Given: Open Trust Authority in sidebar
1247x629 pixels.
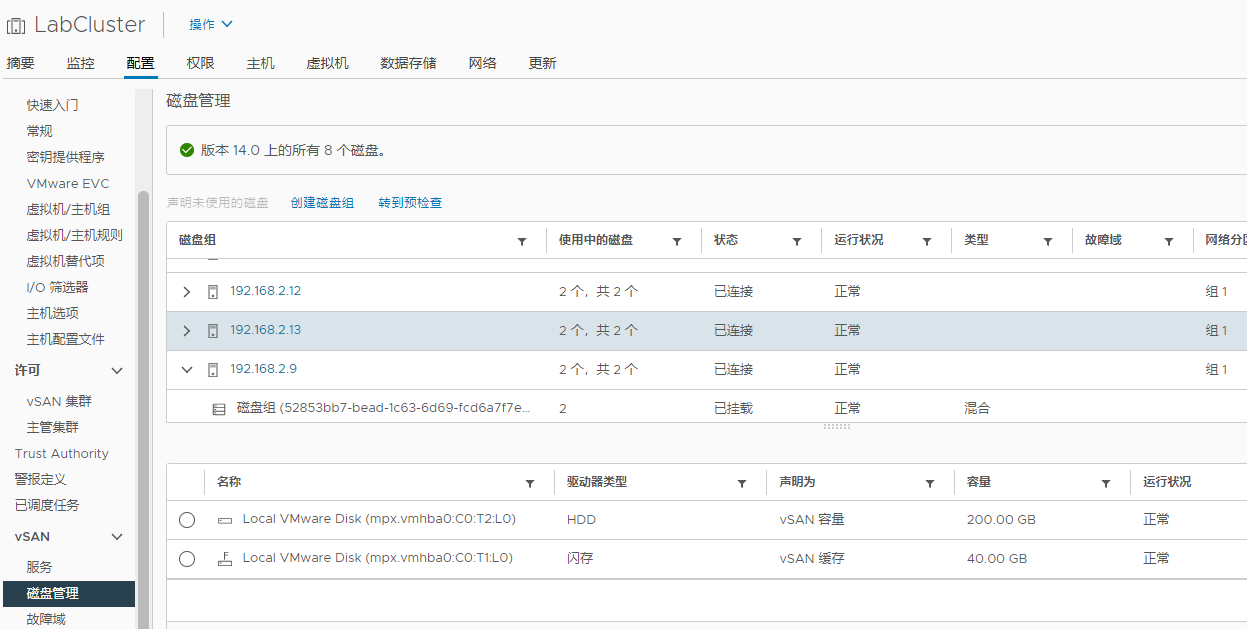Looking at the screenshot, I should click(x=62, y=453).
